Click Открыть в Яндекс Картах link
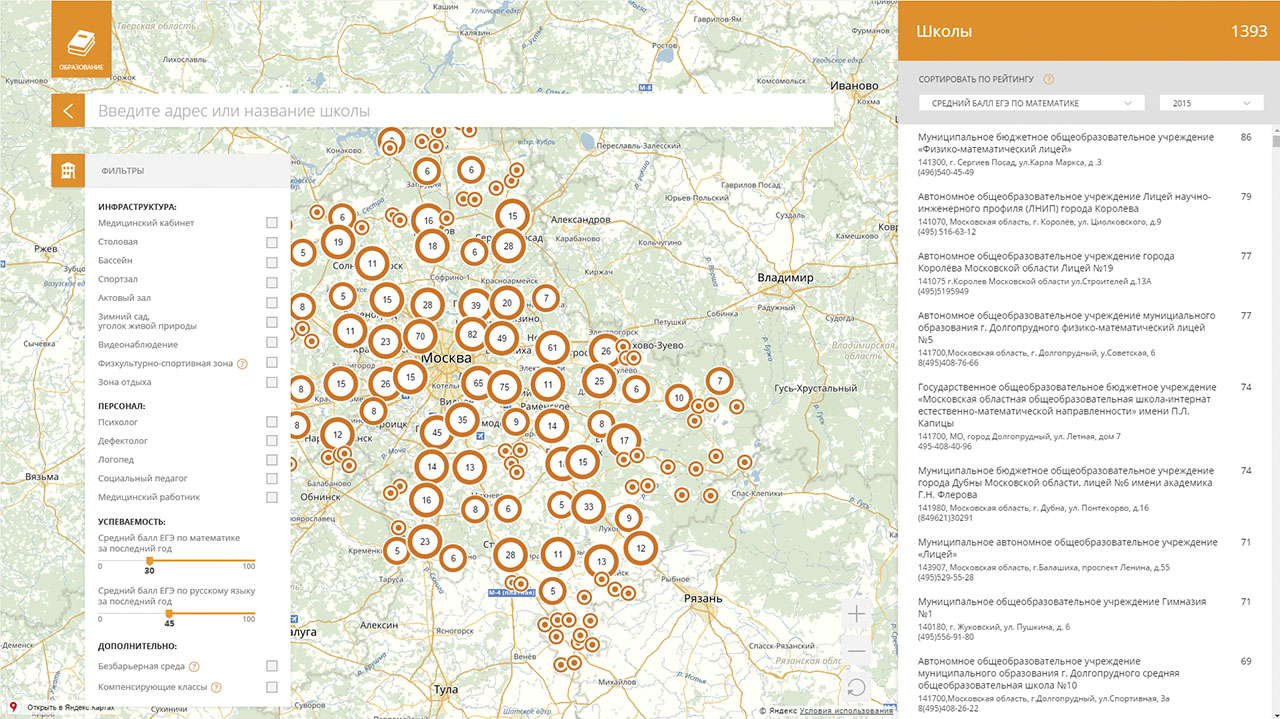This screenshot has width=1280, height=719. [x=70, y=709]
